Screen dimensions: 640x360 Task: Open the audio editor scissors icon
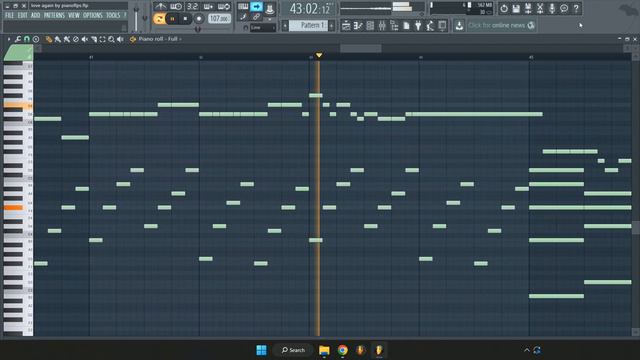(540, 8)
